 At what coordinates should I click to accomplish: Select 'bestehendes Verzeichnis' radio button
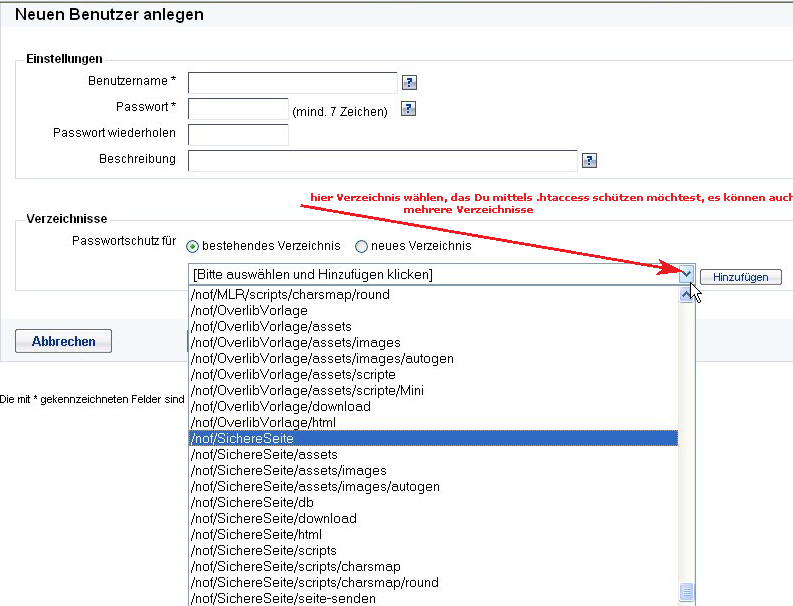point(194,246)
